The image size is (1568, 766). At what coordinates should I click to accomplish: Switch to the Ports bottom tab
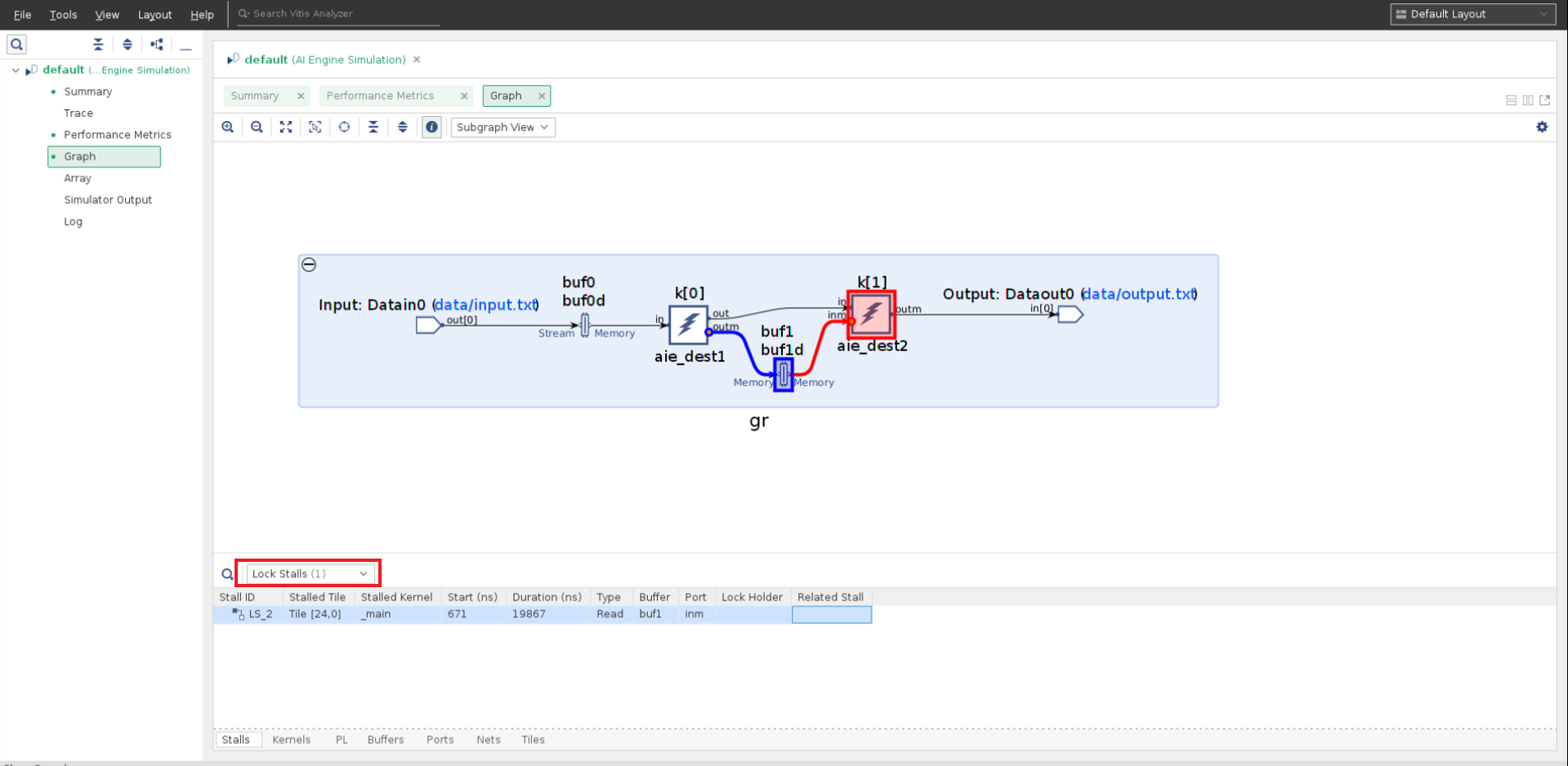tap(440, 740)
